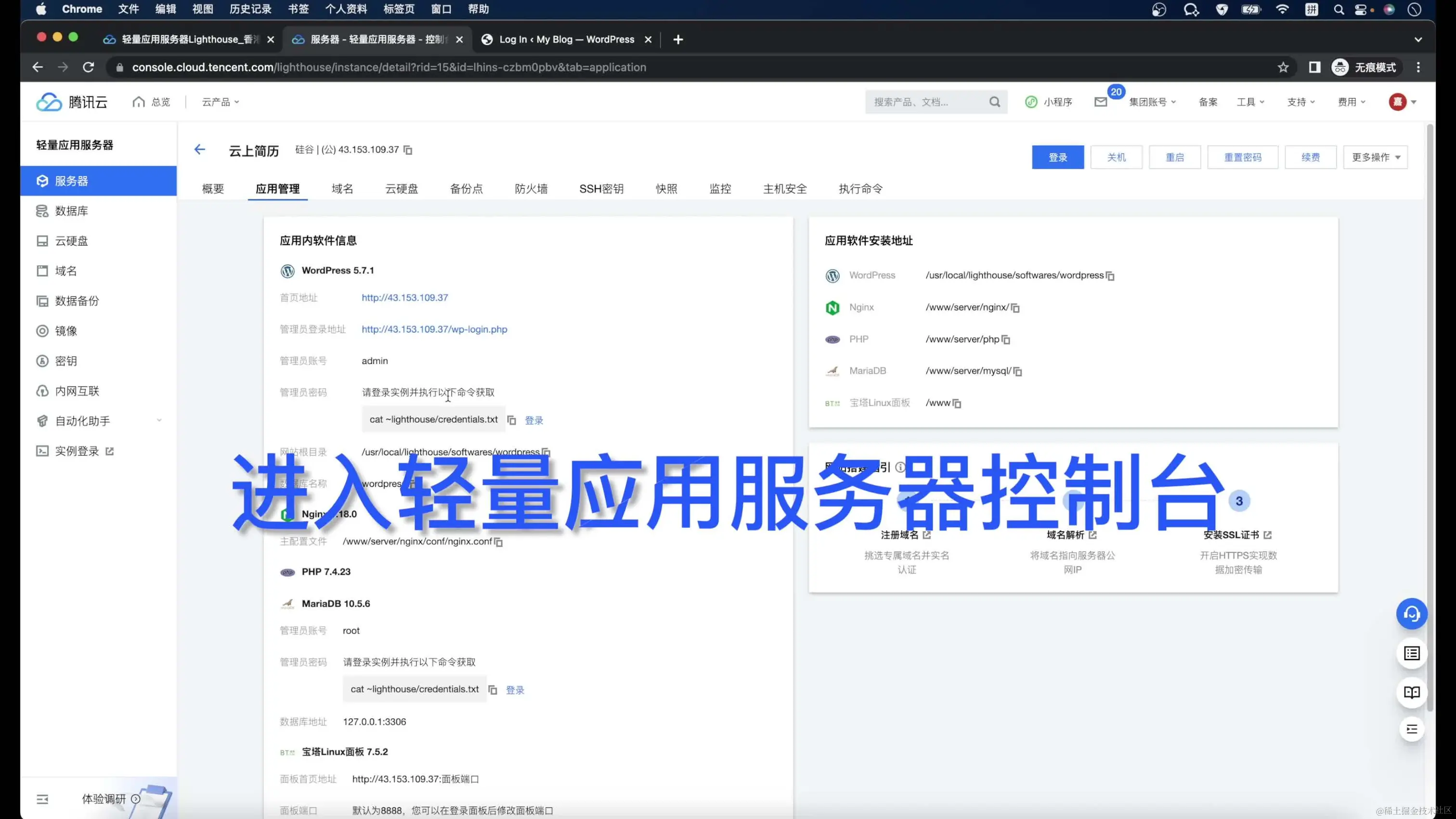This screenshot has height=819, width=1456.
Task: Open the message notifications with 20 unread
Action: point(1100,102)
